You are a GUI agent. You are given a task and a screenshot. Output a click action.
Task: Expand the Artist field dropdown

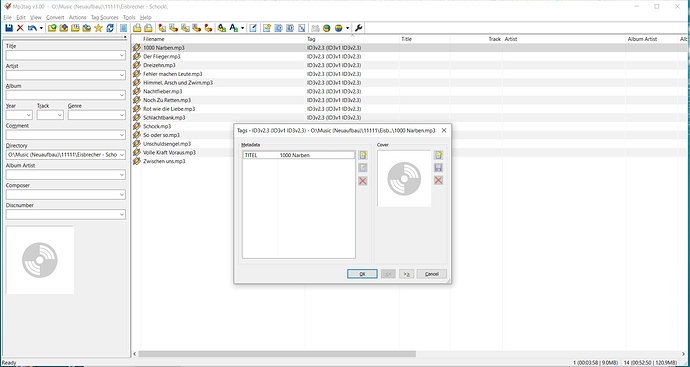pos(121,75)
